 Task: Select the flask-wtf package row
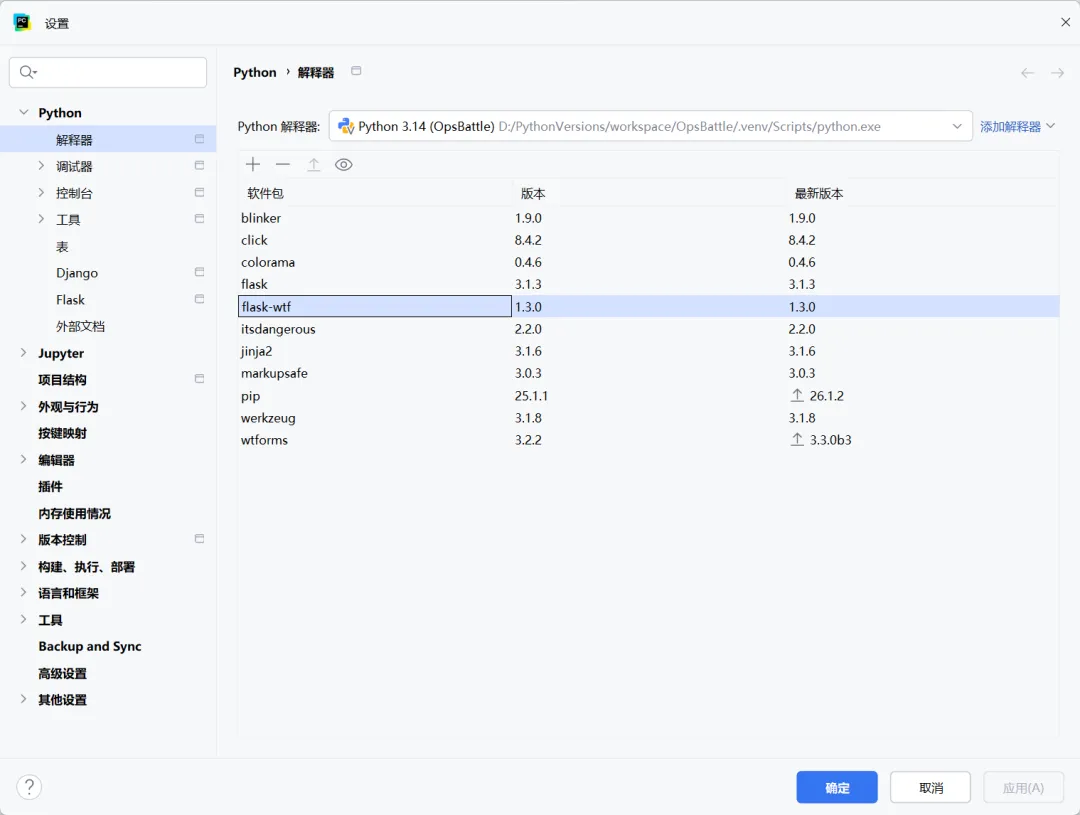[649, 307]
